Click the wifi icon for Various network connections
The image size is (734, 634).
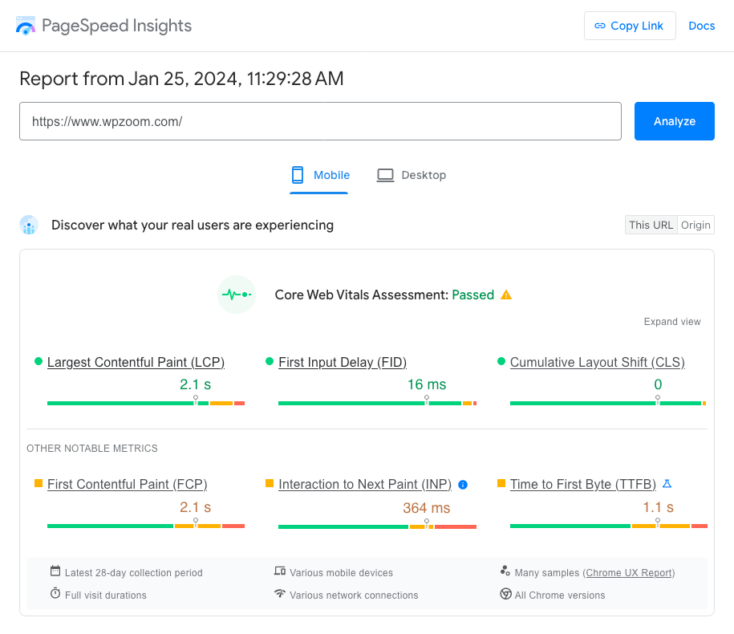pyautogui.click(x=280, y=593)
